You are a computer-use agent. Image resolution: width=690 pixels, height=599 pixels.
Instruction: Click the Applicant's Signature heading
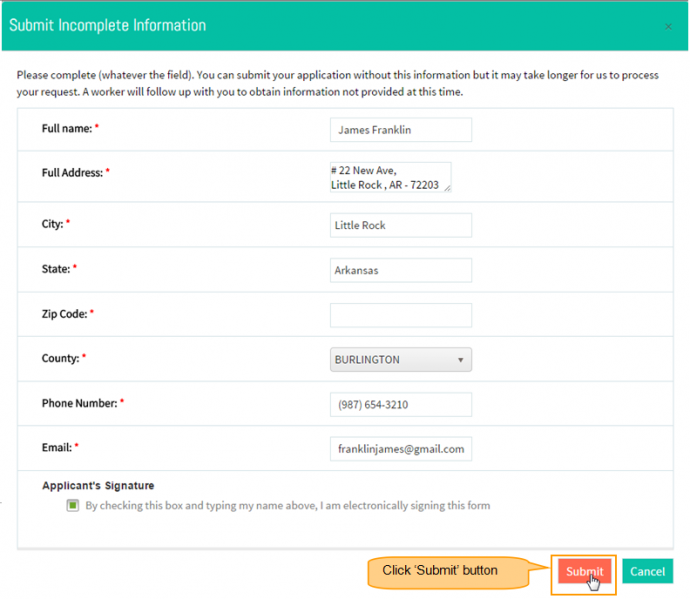pyautogui.click(x=98, y=485)
